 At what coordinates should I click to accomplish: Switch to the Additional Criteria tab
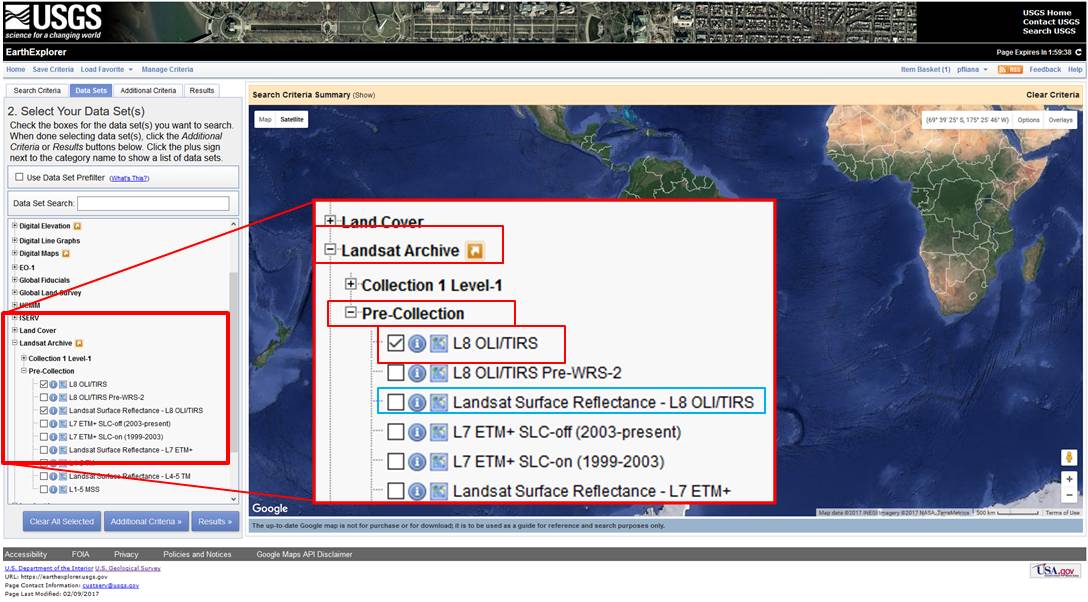(x=149, y=91)
